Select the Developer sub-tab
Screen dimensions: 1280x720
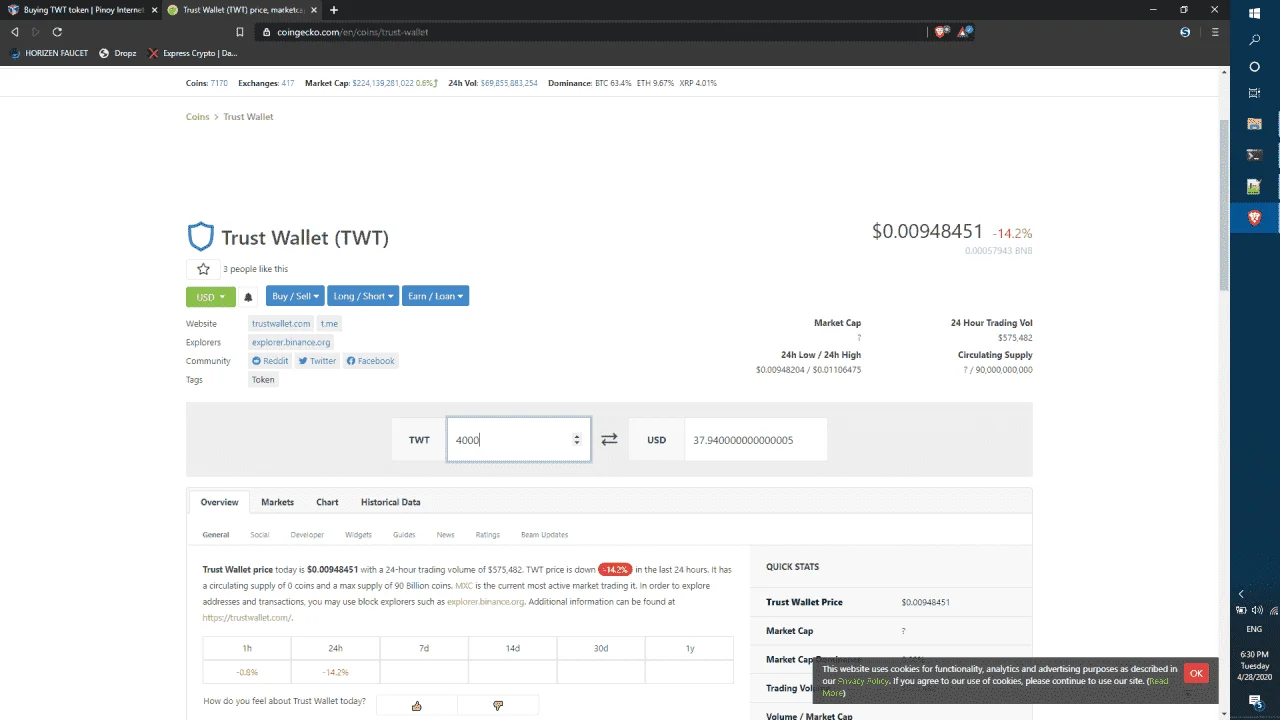[x=307, y=535]
